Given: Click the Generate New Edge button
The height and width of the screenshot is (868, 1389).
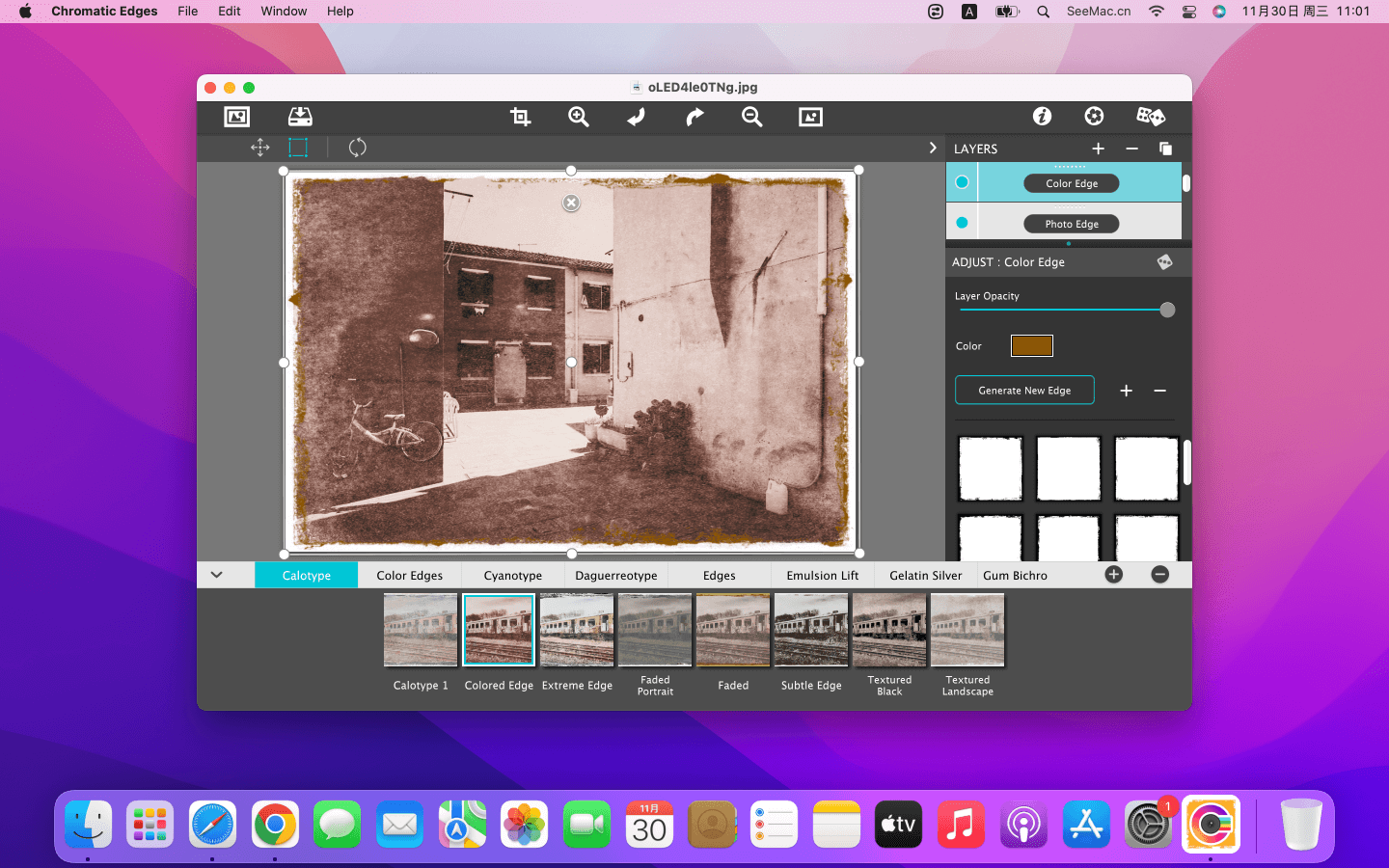Looking at the screenshot, I should click(1024, 391).
